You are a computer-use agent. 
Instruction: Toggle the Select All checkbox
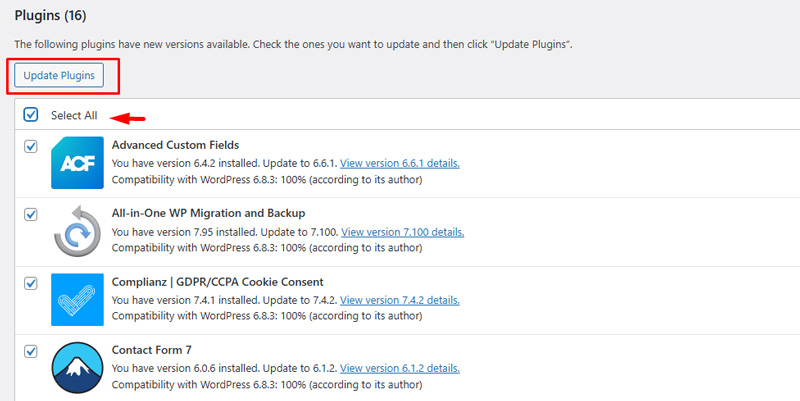(x=31, y=115)
